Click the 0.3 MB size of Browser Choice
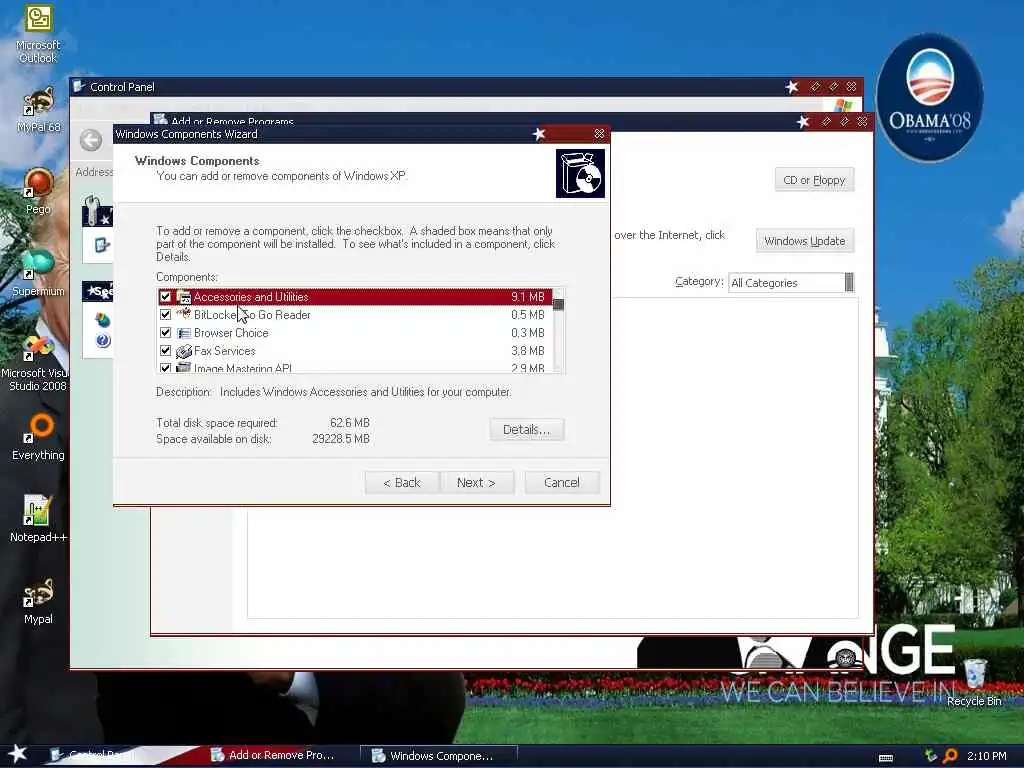The width and height of the screenshot is (1024, 768). [x=528, y=333]
